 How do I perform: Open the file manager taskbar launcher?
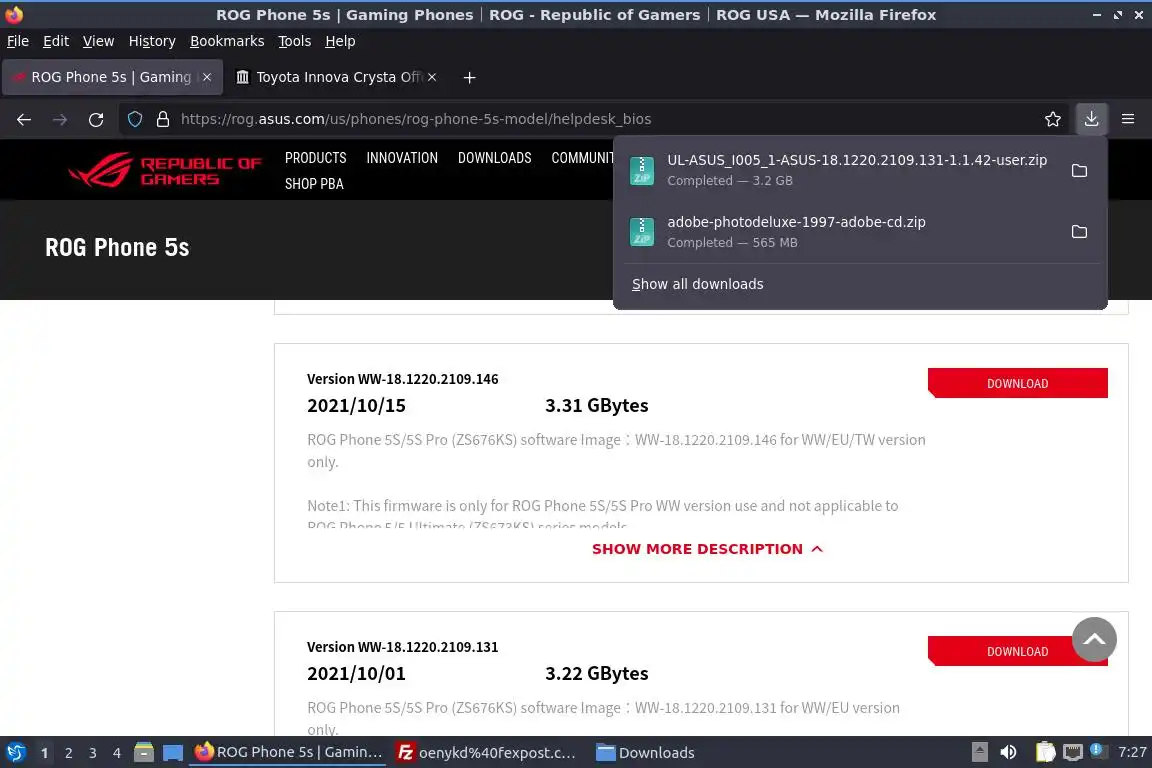[x=144, y=753]
